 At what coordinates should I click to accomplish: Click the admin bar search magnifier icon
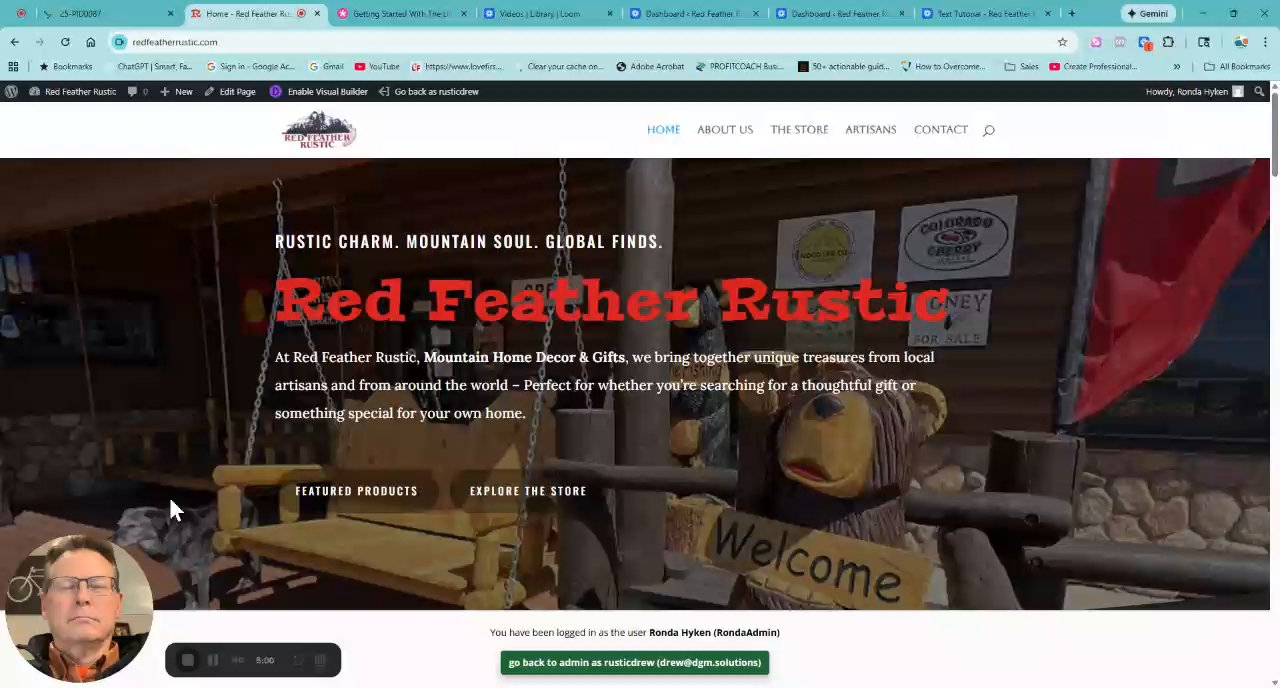pyautogui.click(x=1259, y=91)
